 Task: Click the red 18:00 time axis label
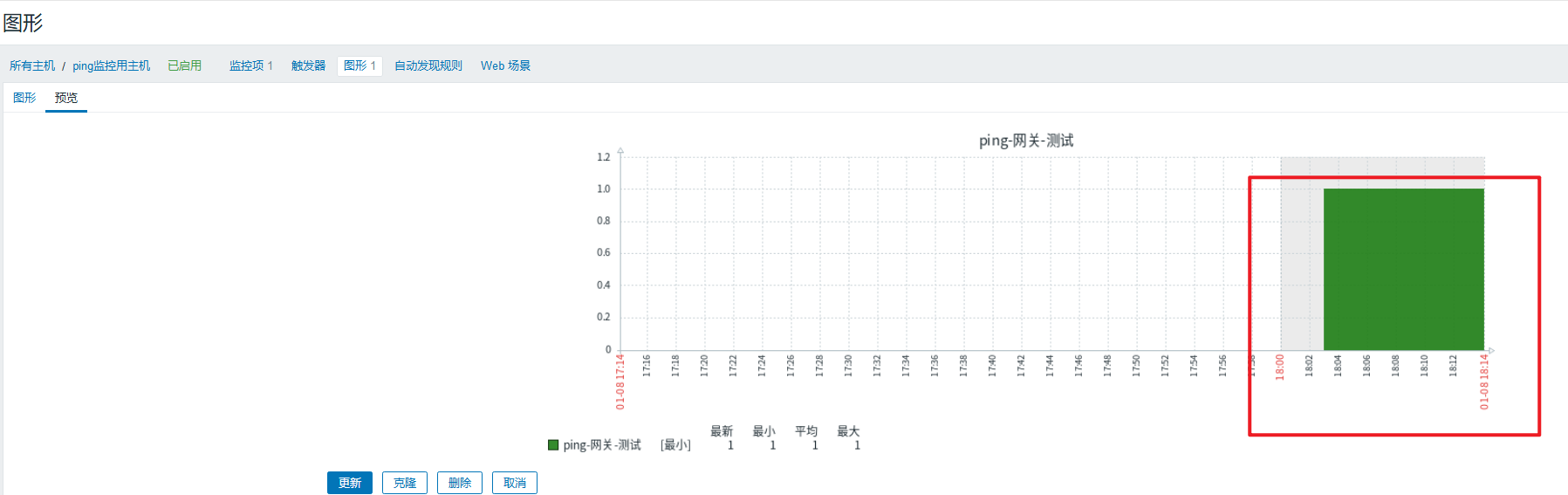pos(1280,367)
